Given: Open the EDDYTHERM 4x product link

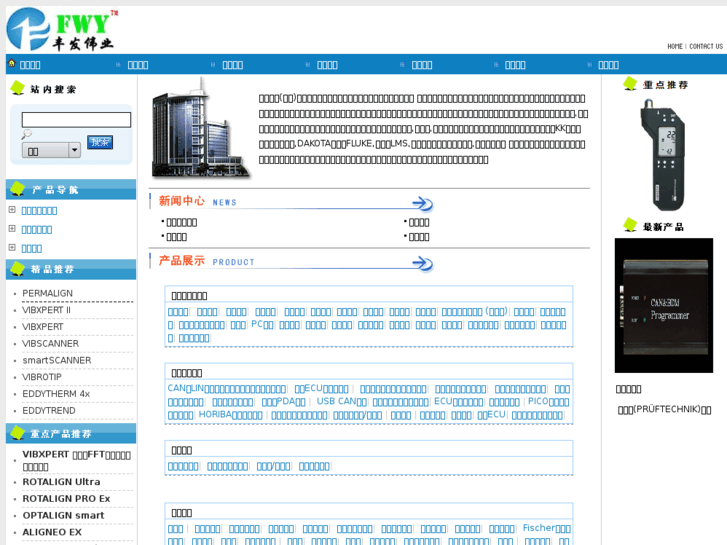Looking at the screenshot, I should (56, 394).
